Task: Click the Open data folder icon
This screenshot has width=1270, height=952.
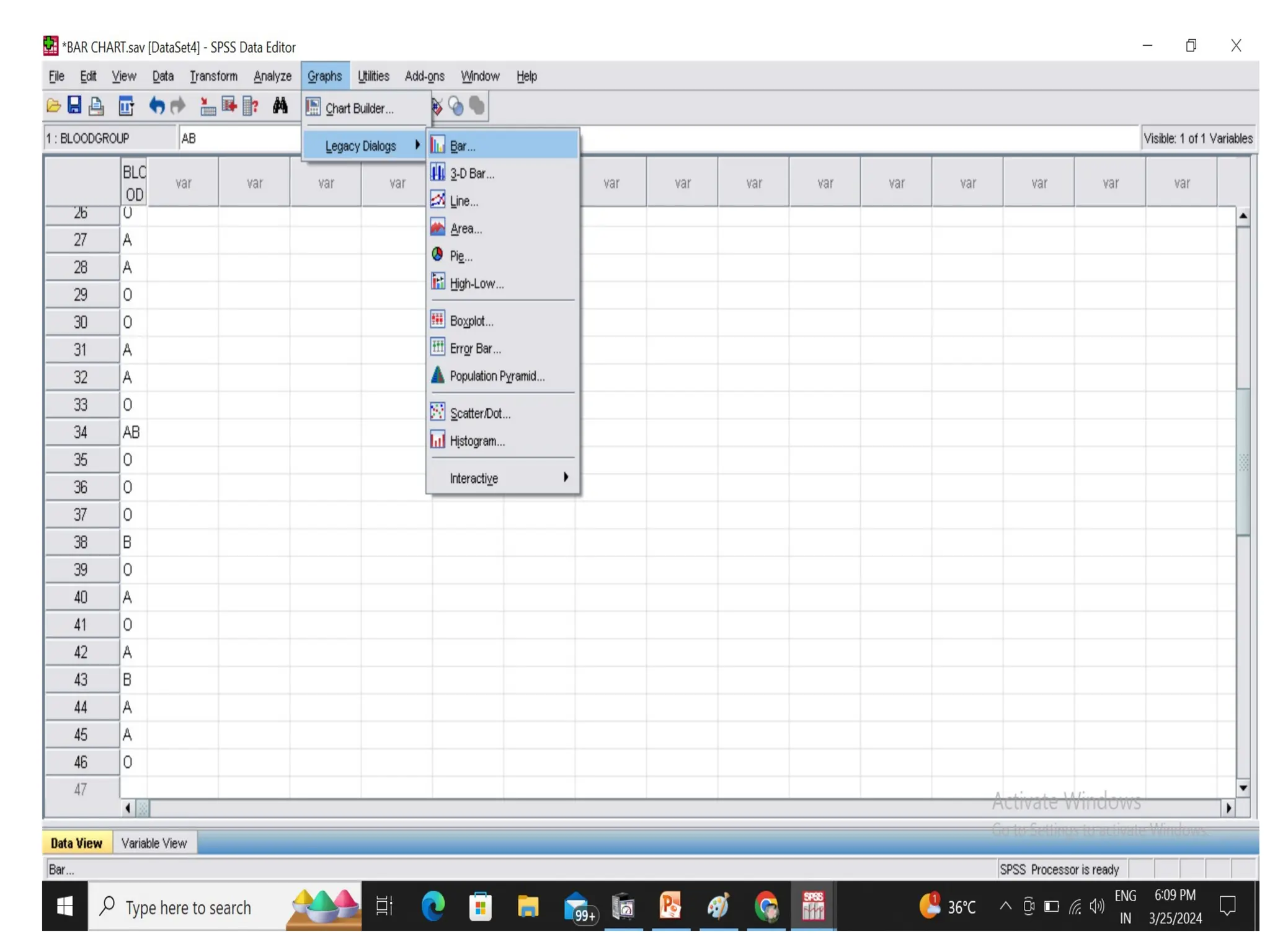Action: tap(53, 106)
